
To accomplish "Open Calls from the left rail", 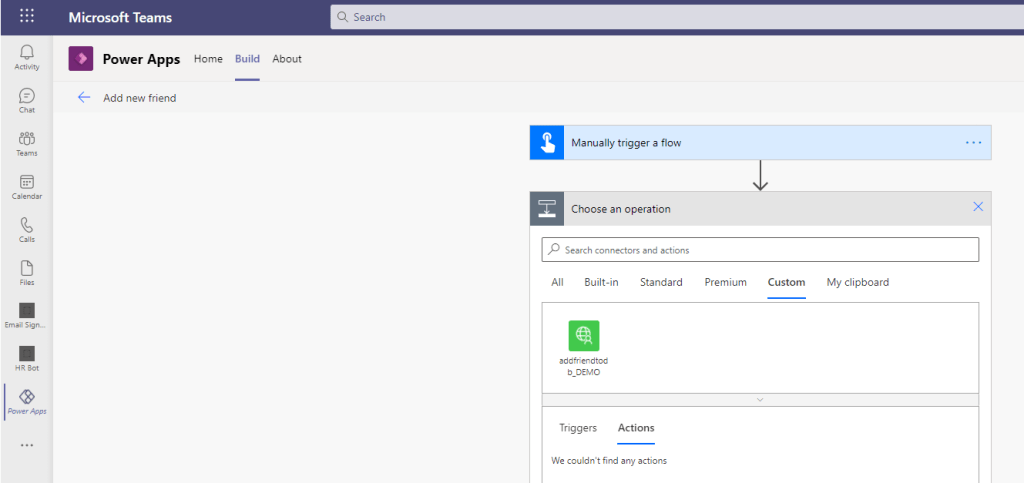I will pyautogui.click(x=27, y=229).
